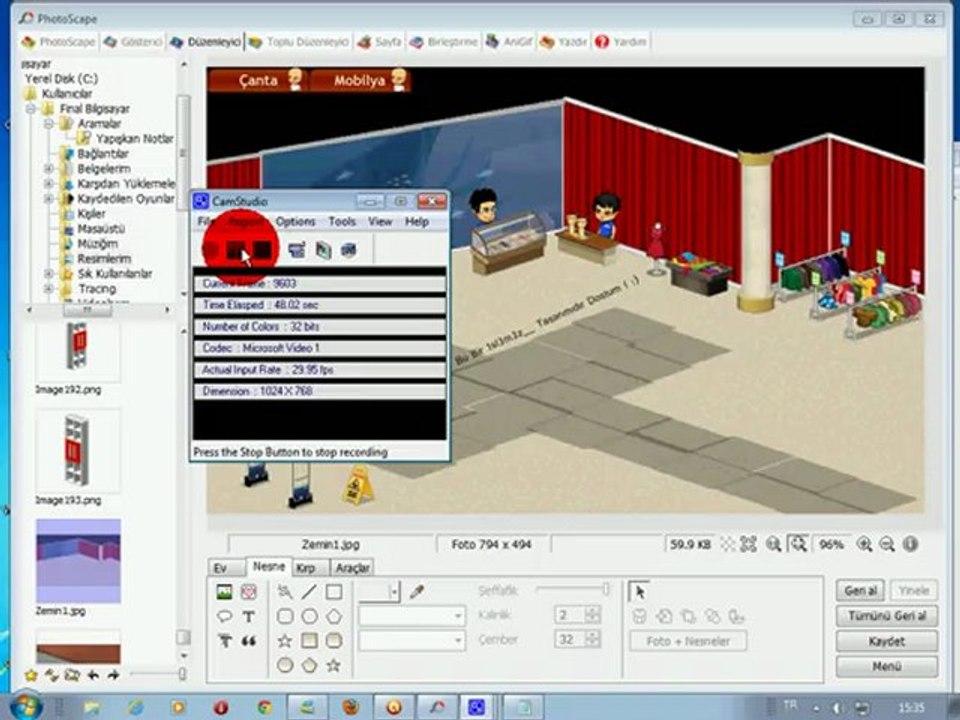Open Opera browser from the taskbar

pos(221,707)
